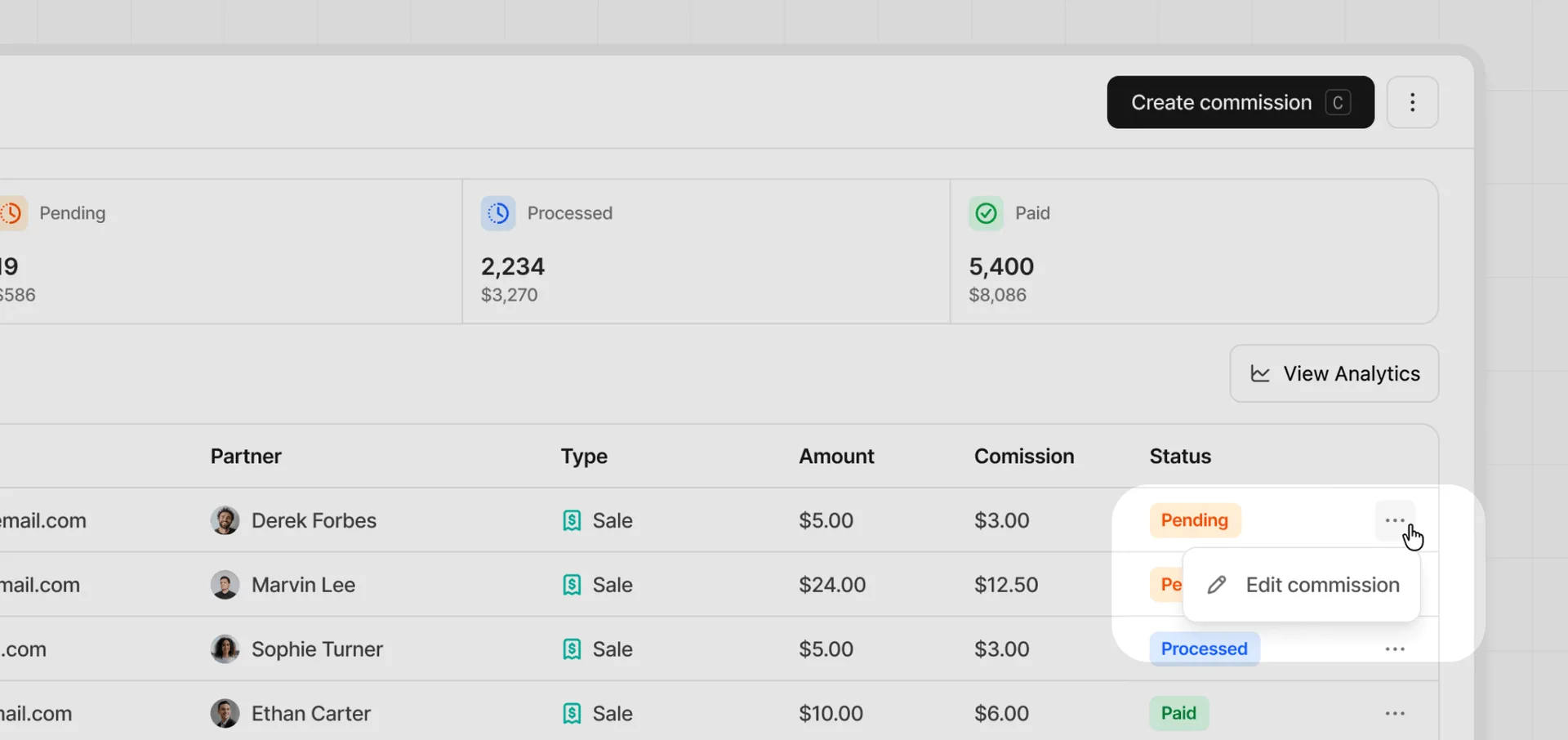The image size is (1568, 740).
Task: Click Ethan Carter avatar
Action: click(x=225, y=713)
